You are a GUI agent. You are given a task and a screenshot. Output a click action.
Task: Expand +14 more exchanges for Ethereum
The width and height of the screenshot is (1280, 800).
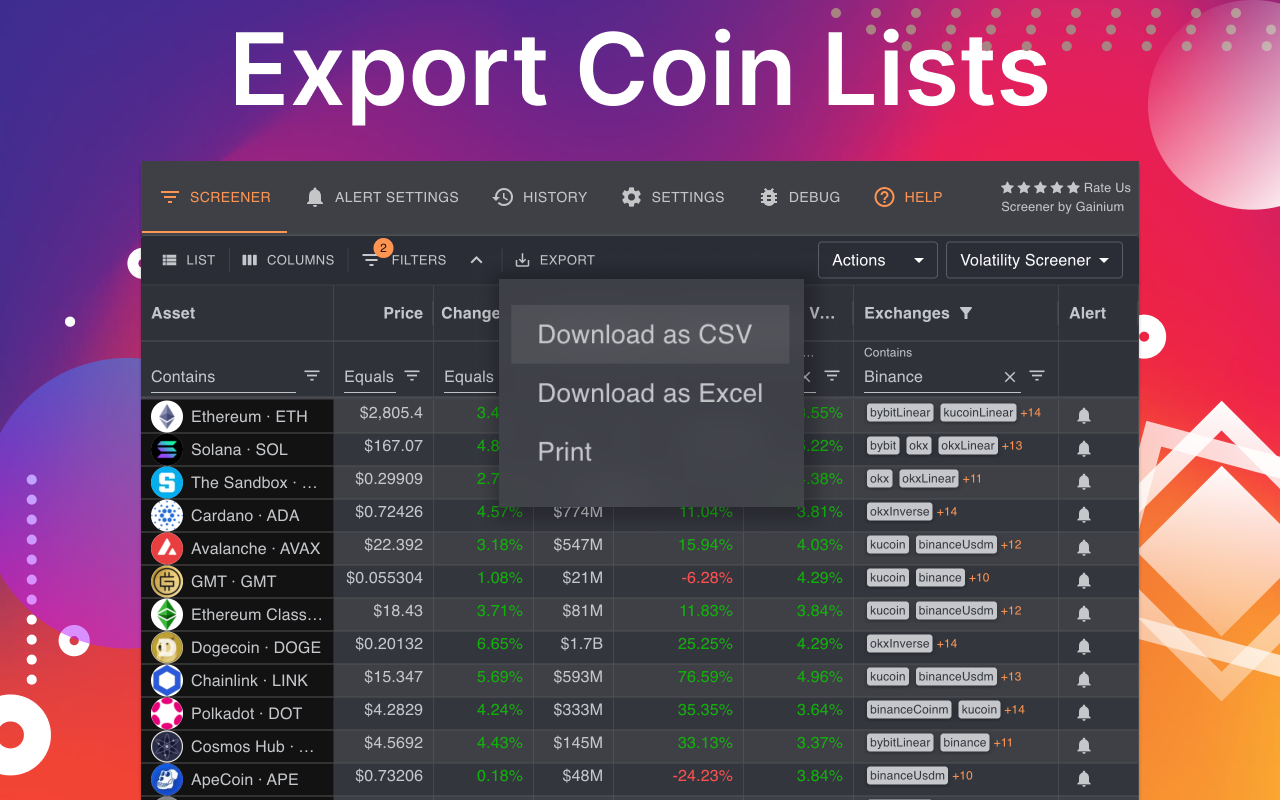1031,412
